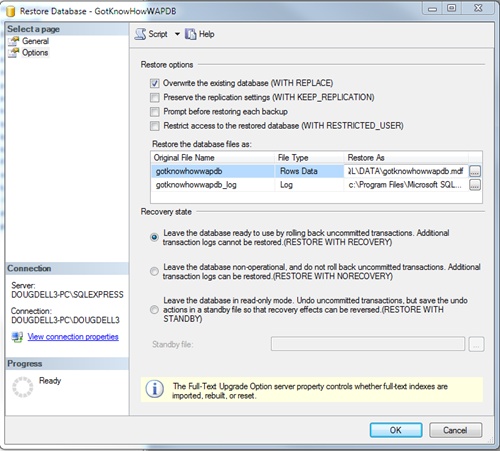The image size is (500, 451).
Task: Open View connection properties link
Action: pos(73,337)
